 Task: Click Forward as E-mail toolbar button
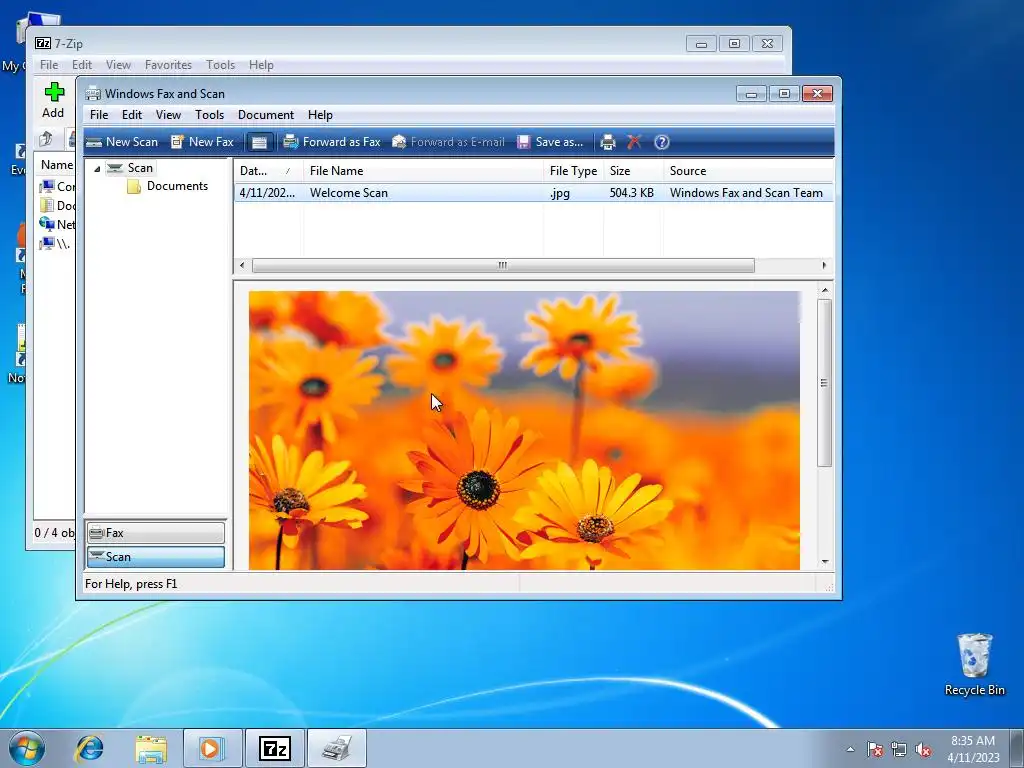pyautogui.click(x=448, y=142)
